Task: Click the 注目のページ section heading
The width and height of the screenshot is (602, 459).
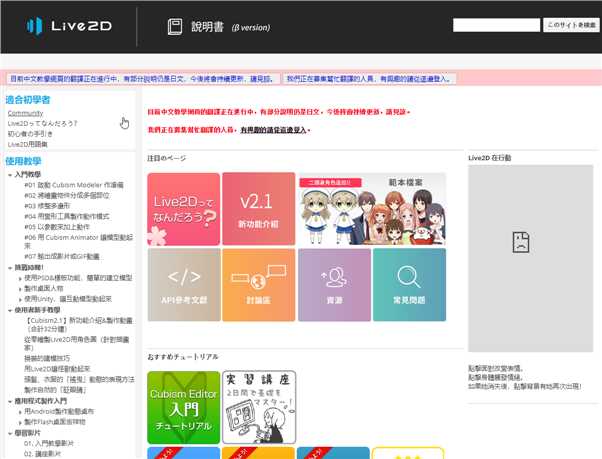Action: tap(166, 158)
